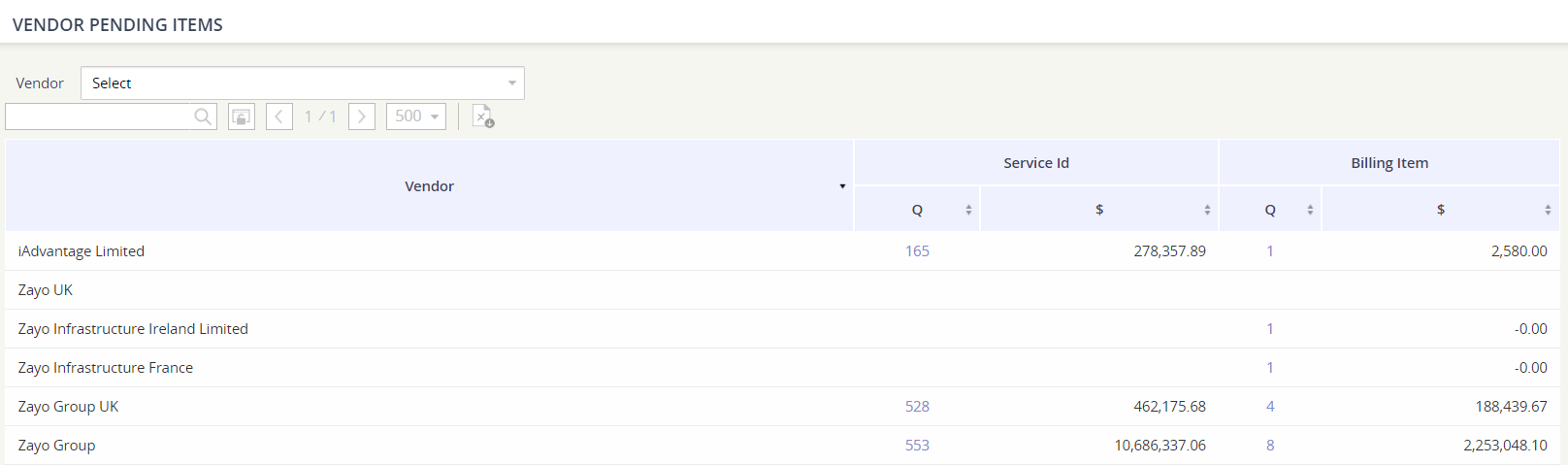The height and width of the screenshot is (465, 1568).
Task: Click in the table search field
Action: (100, 116)
